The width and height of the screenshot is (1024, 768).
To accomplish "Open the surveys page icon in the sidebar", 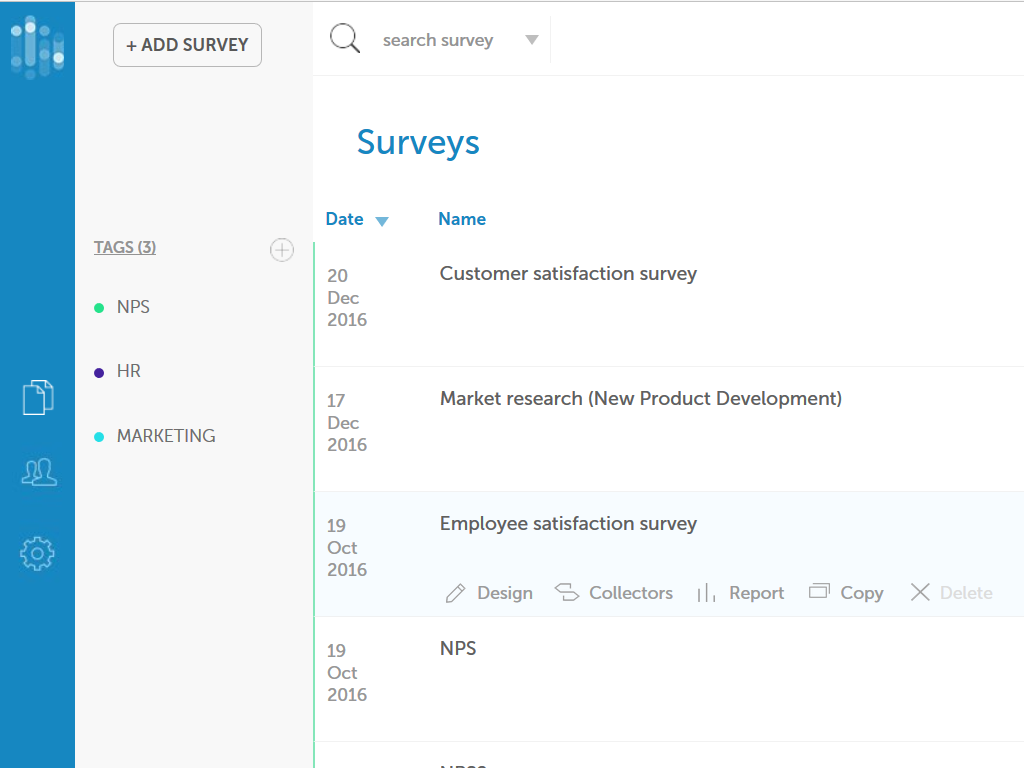I will [37, 396].
